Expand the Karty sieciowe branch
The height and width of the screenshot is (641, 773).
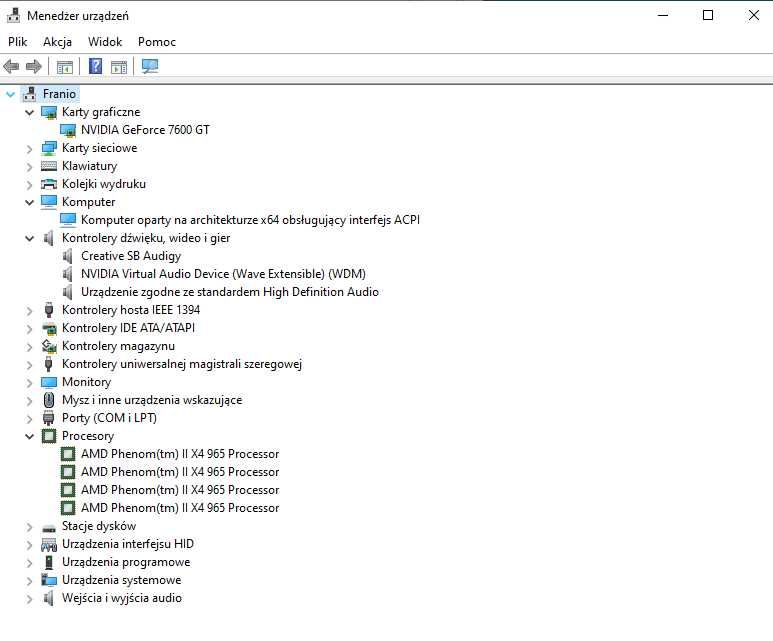(x=30, y=149)
